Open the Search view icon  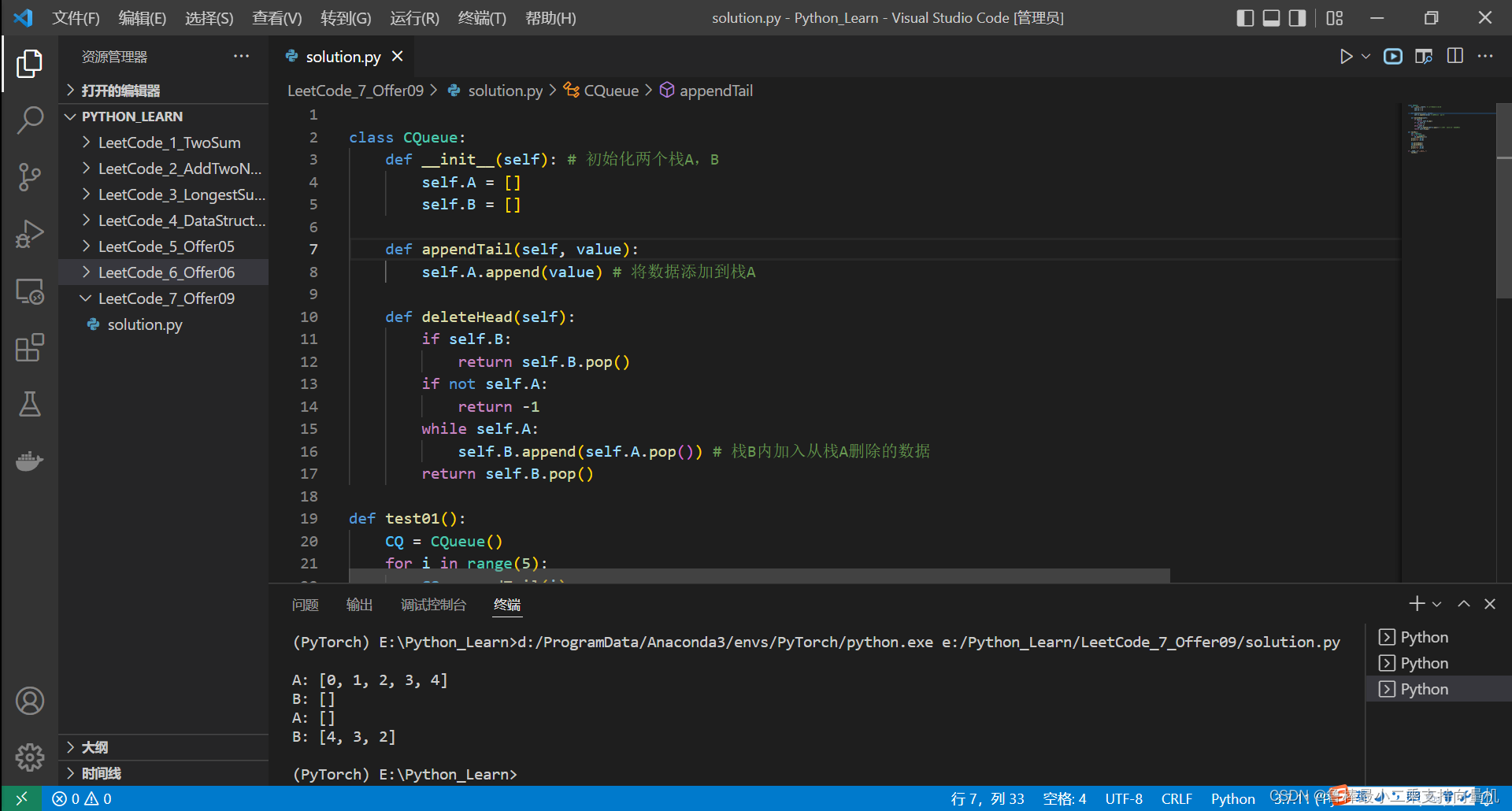coord(29,120)
